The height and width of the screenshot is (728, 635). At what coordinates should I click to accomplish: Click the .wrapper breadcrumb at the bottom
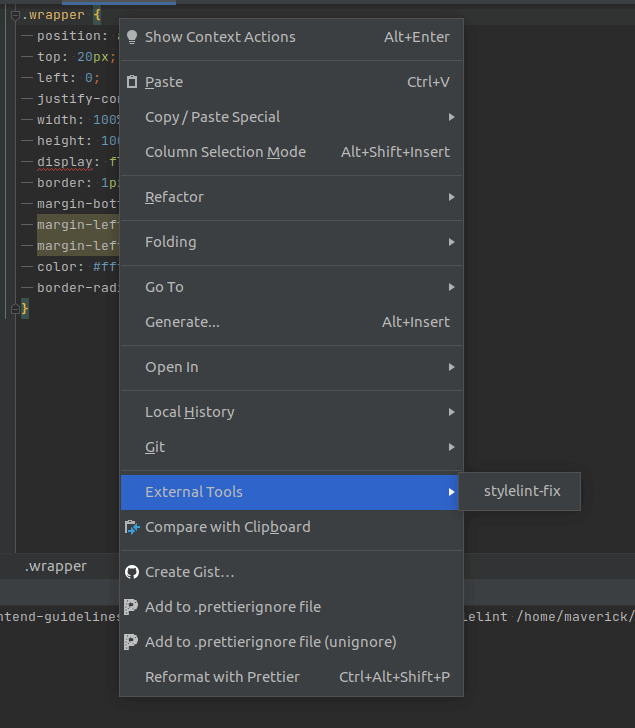pyautogui.click(x=55, y=566)
